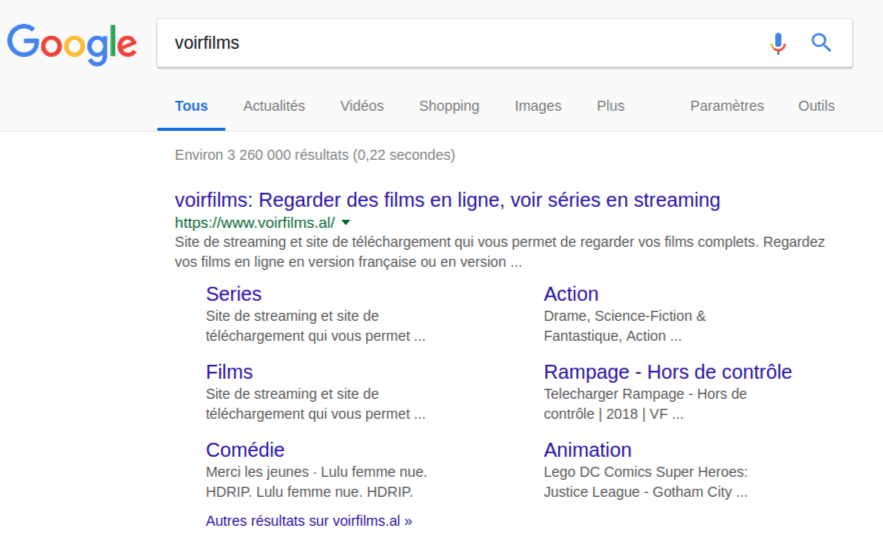Screen dimensions: 883x545
Task: Expand the green arrow beside voirfilms.al URL
Action: click(x=346, y=222)
